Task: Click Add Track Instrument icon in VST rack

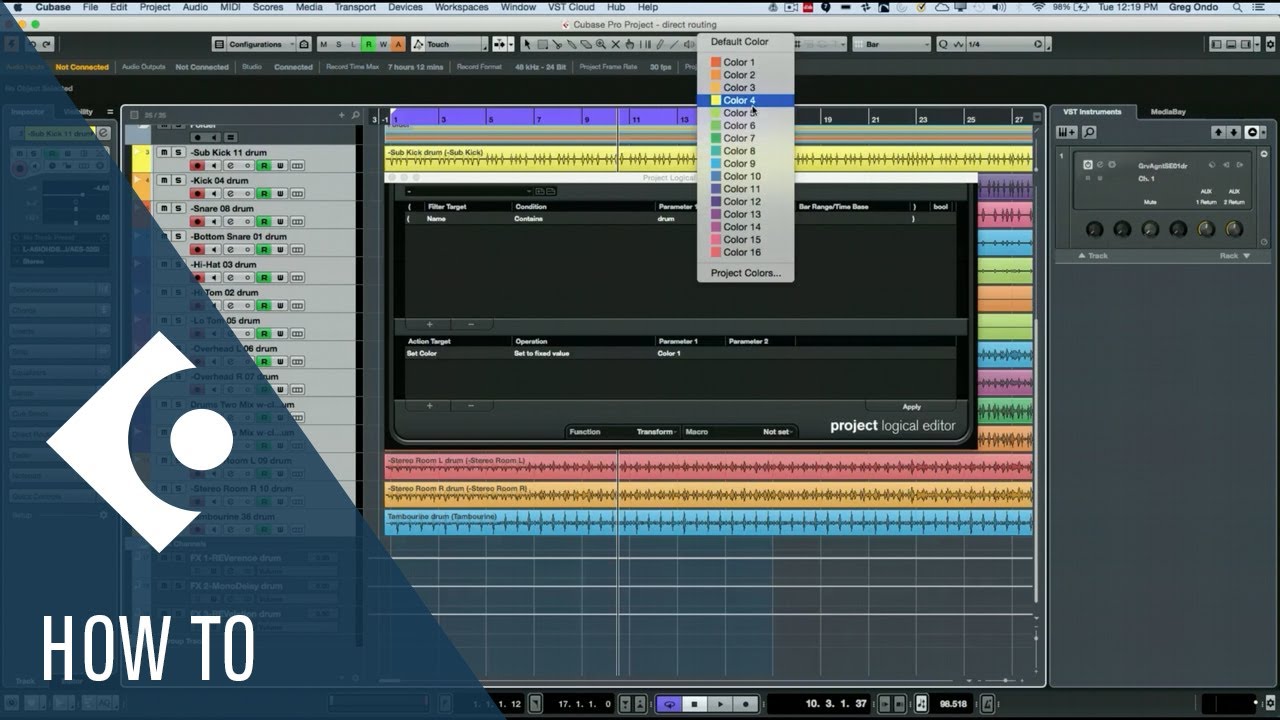Action: [1069, 132]
